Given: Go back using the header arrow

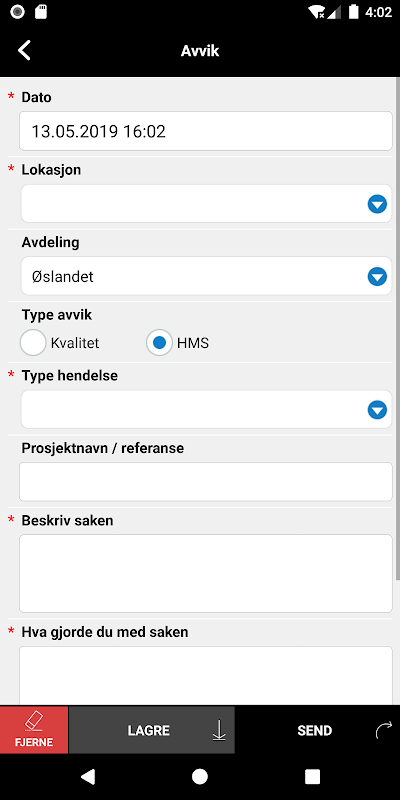Looking at the screenshot, I should (x=24, y=51).
